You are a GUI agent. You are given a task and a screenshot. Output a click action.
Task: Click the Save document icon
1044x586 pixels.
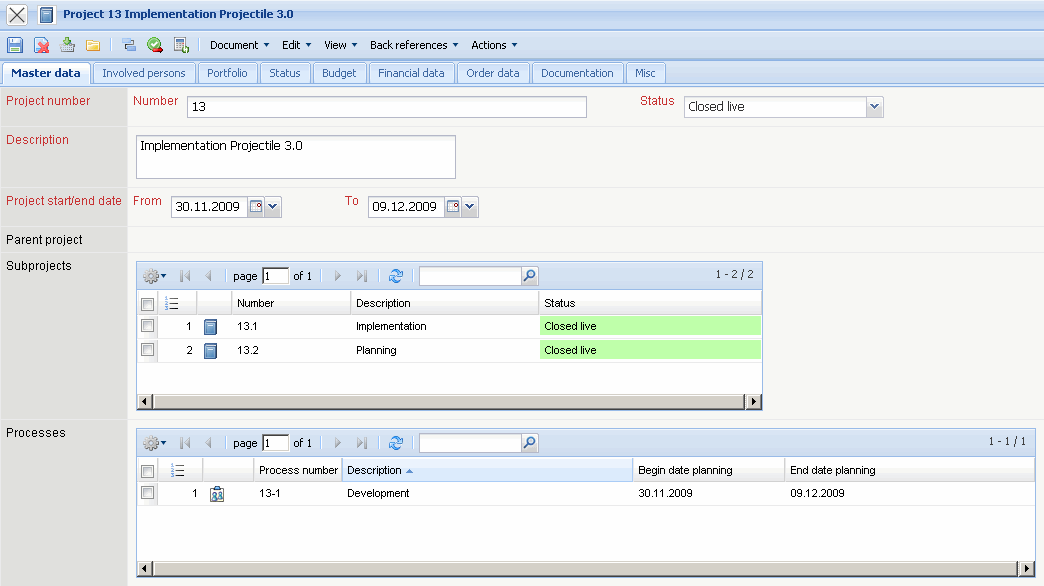(x=15, y=45)
